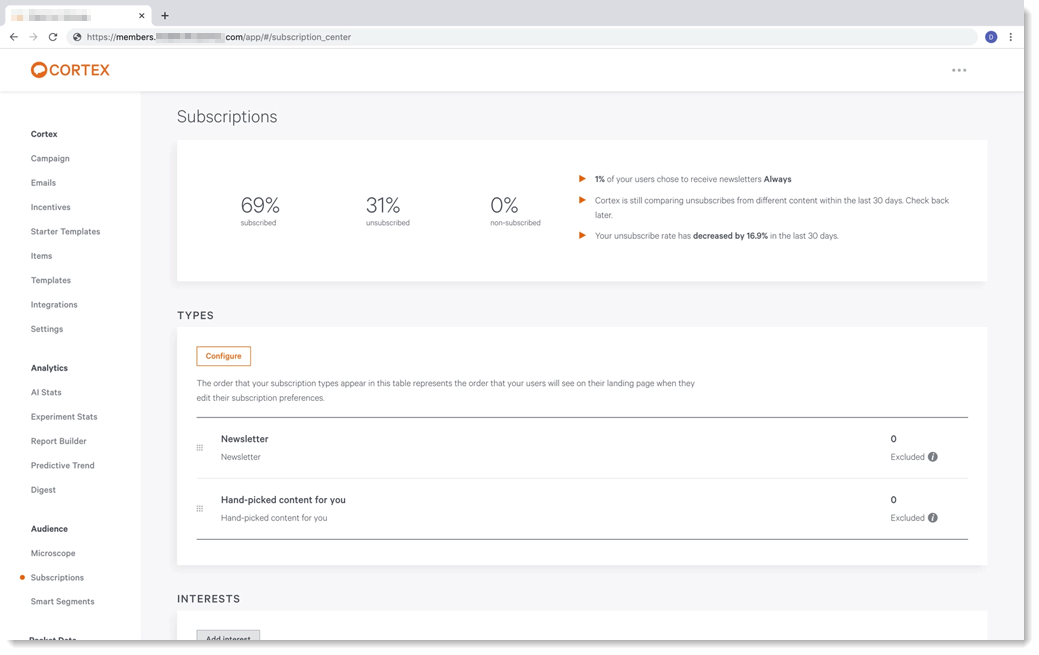The width and height of the screenshot is (1039, 655).
Task: Click the unsubscribe rate decreased by 16.9% insight
Action: 716,236
